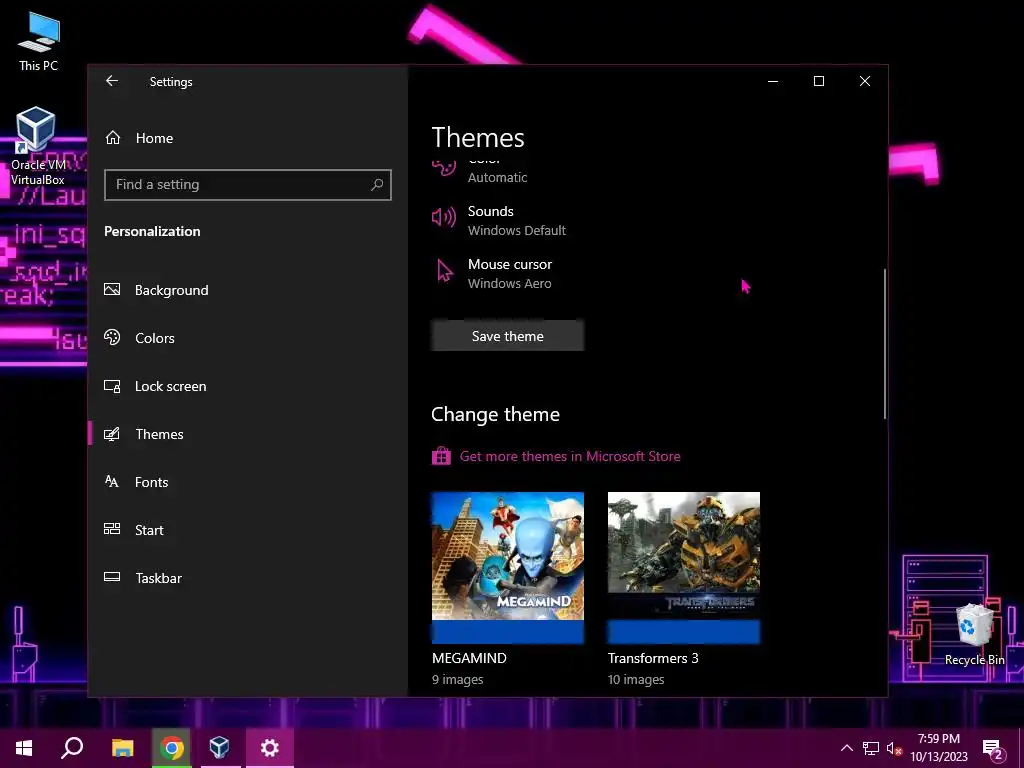Click the Settings gear on the taskbar
1024x768 pixels.
270,748
